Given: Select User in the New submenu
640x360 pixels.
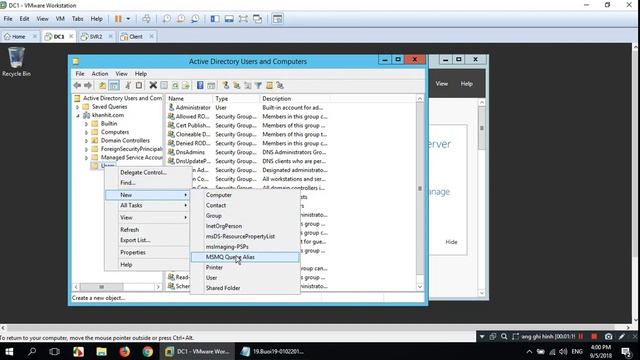Looking at the screenshot, I should pyautogui.click(x=245, y=278).
